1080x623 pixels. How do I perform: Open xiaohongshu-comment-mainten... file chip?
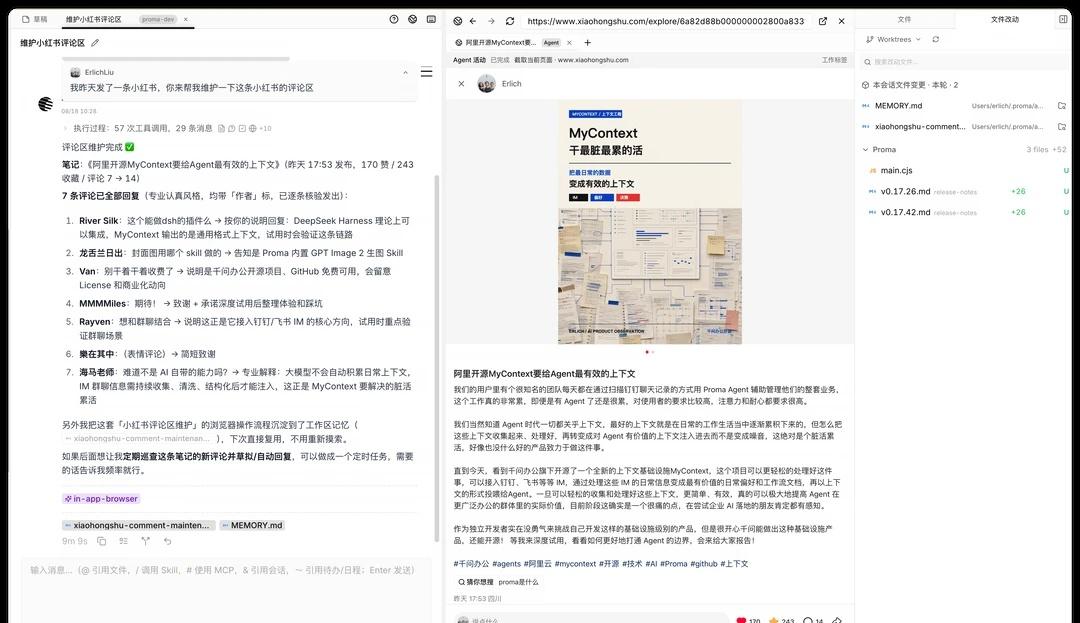point(138,525)
